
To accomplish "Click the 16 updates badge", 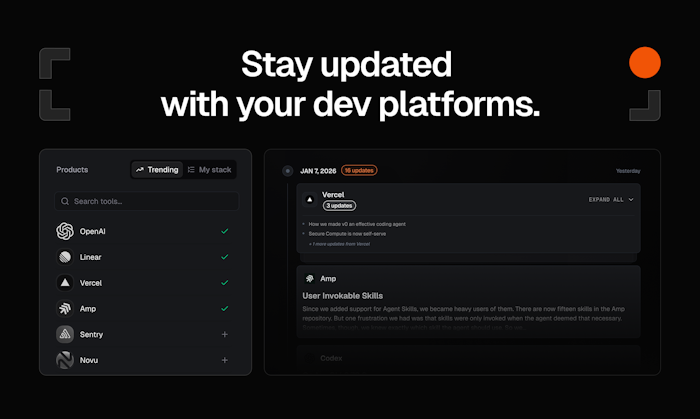I will 359,170.
